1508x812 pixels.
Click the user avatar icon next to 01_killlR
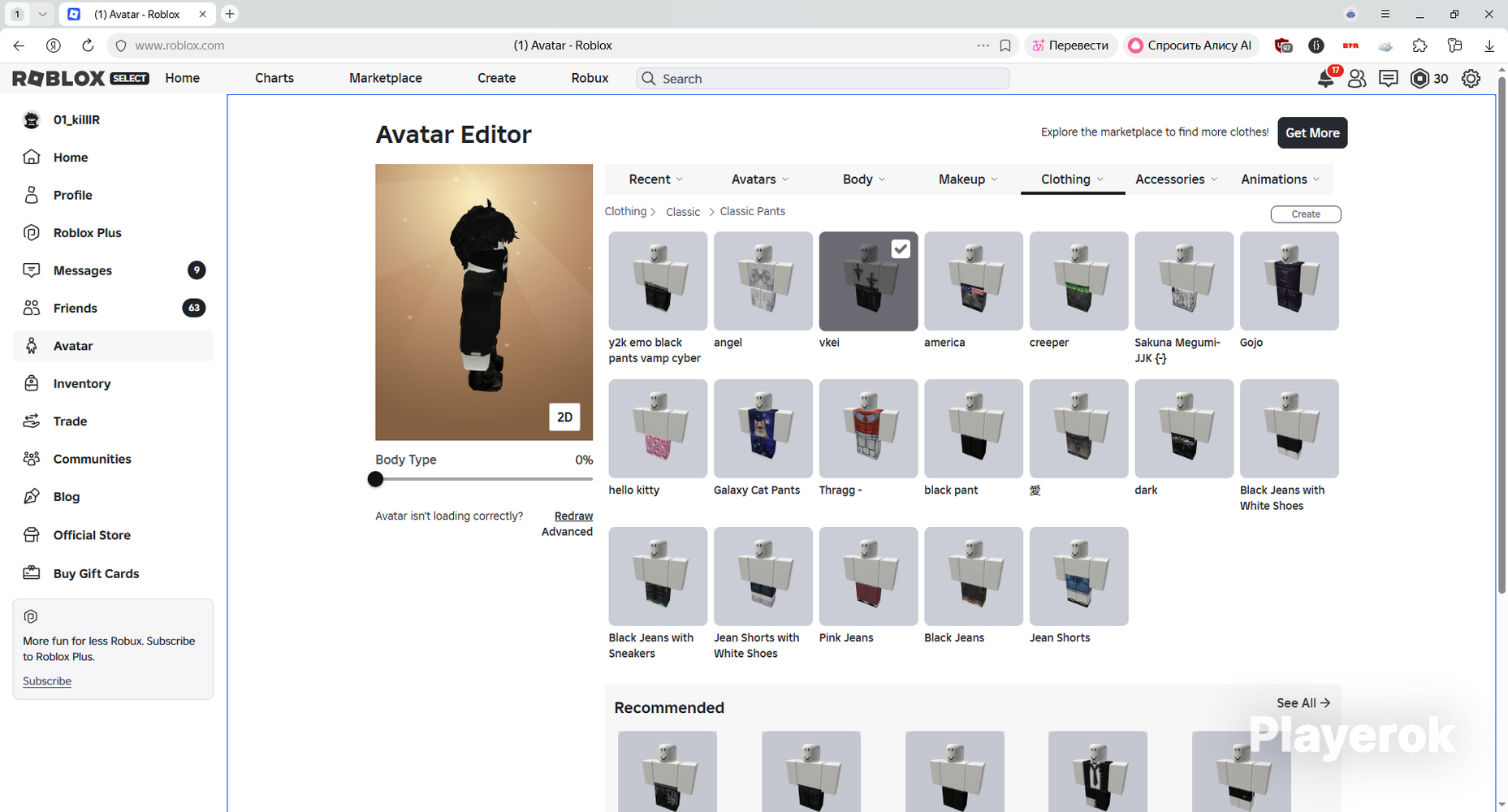32,120
